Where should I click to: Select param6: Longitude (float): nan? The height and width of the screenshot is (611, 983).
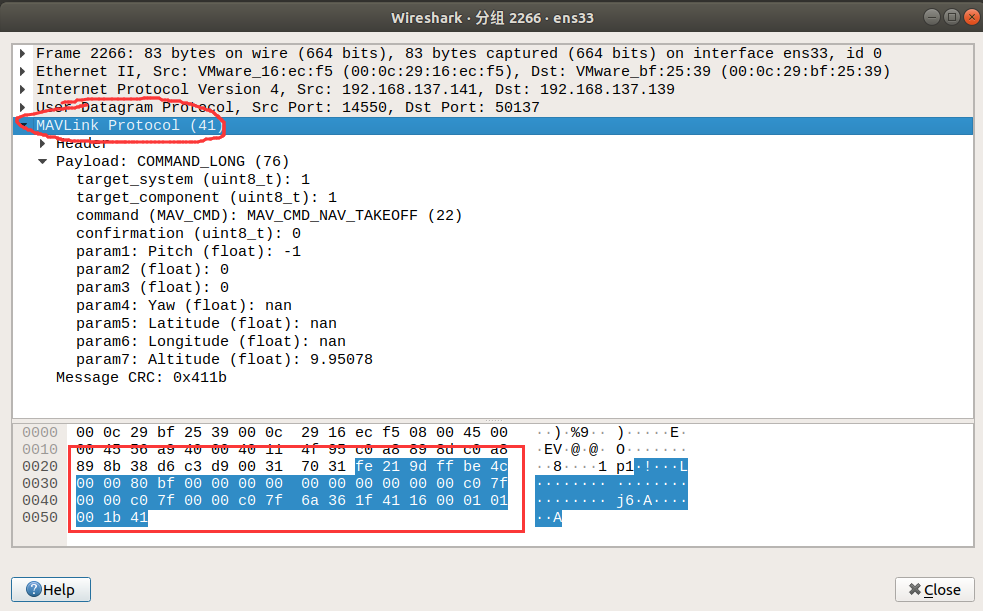[211, 342]
